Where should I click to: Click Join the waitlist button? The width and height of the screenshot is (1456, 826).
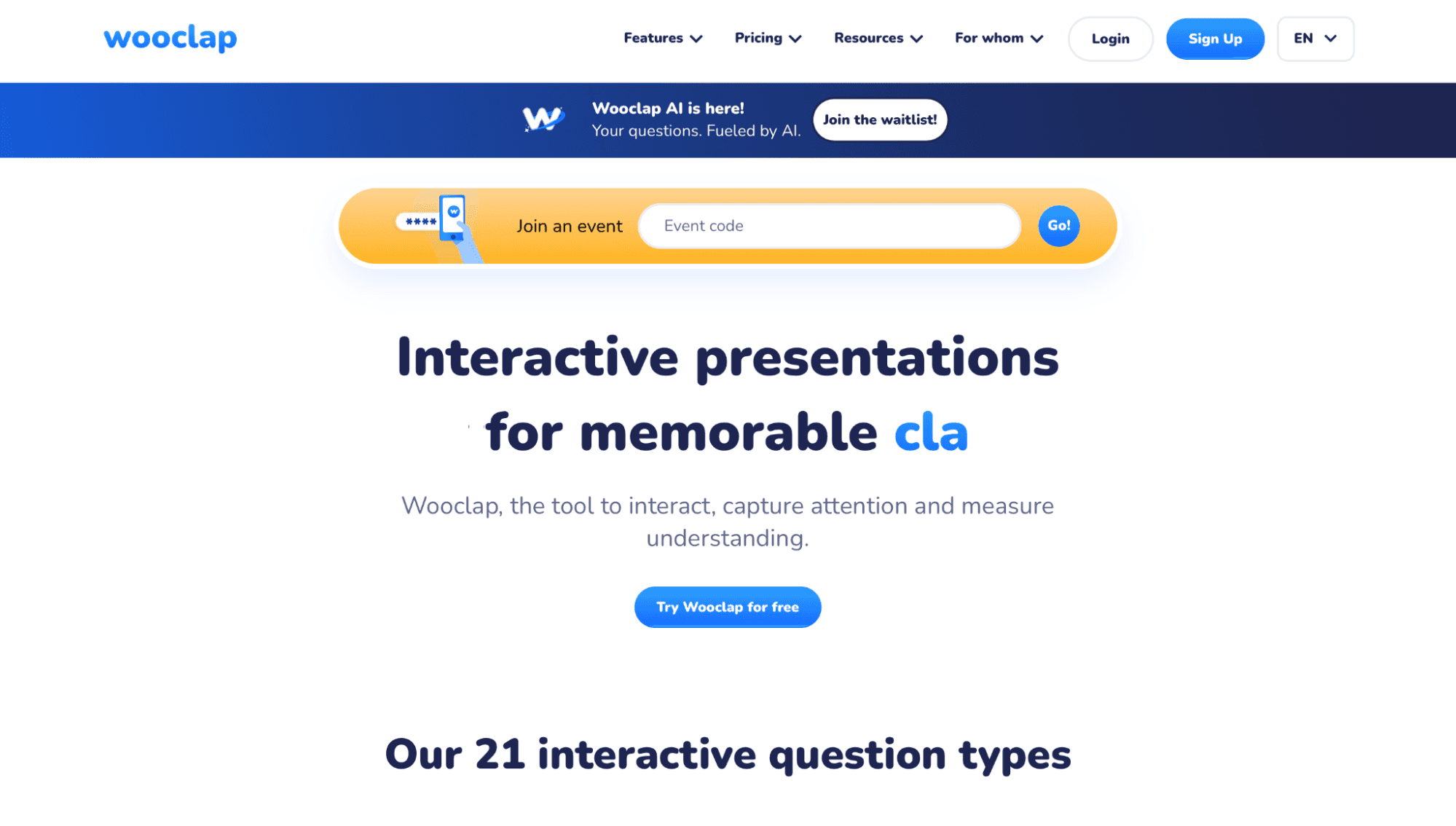click(x=879, y=119)
